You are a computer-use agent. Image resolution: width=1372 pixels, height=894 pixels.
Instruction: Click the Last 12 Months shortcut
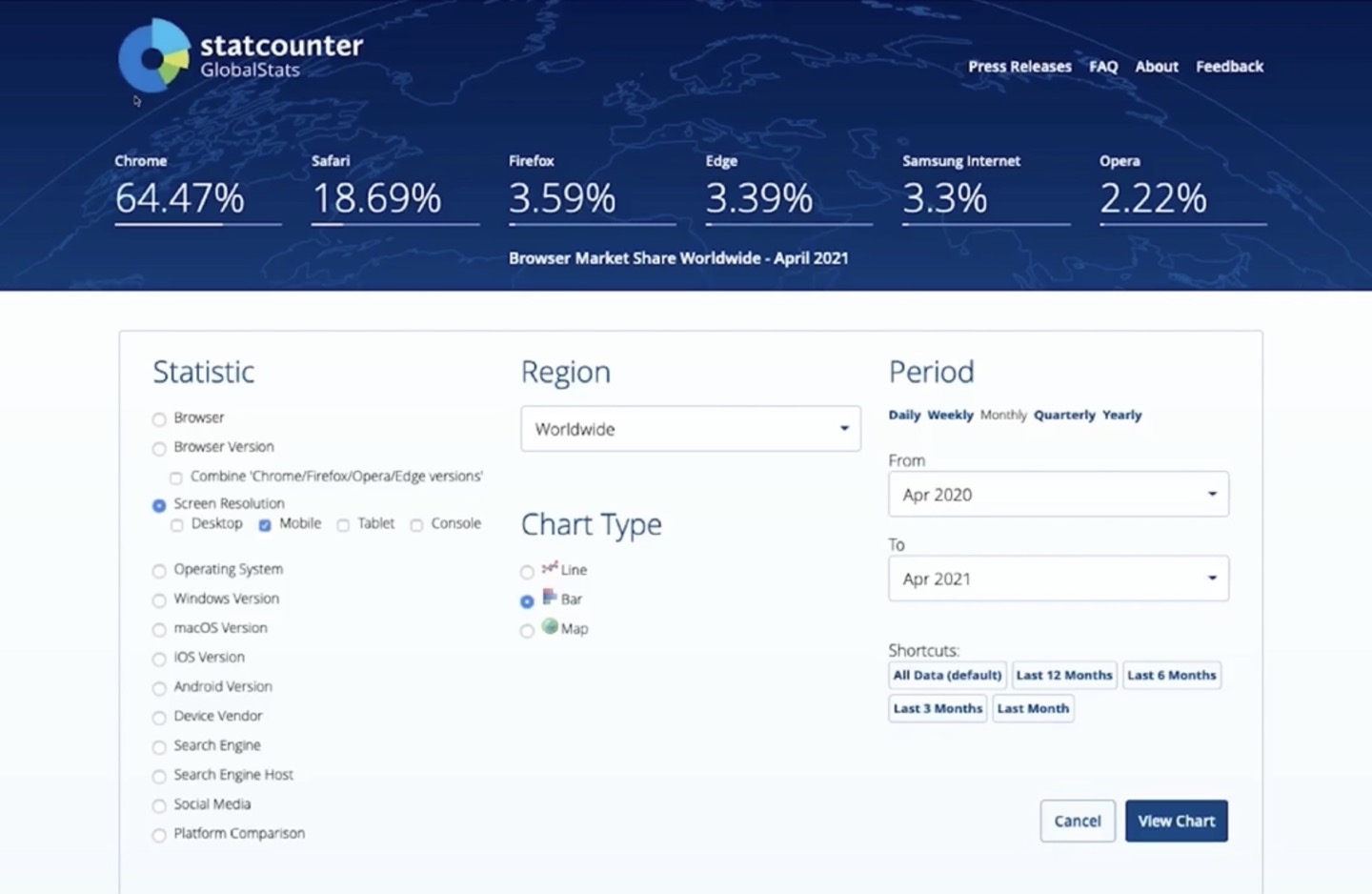1064,675
